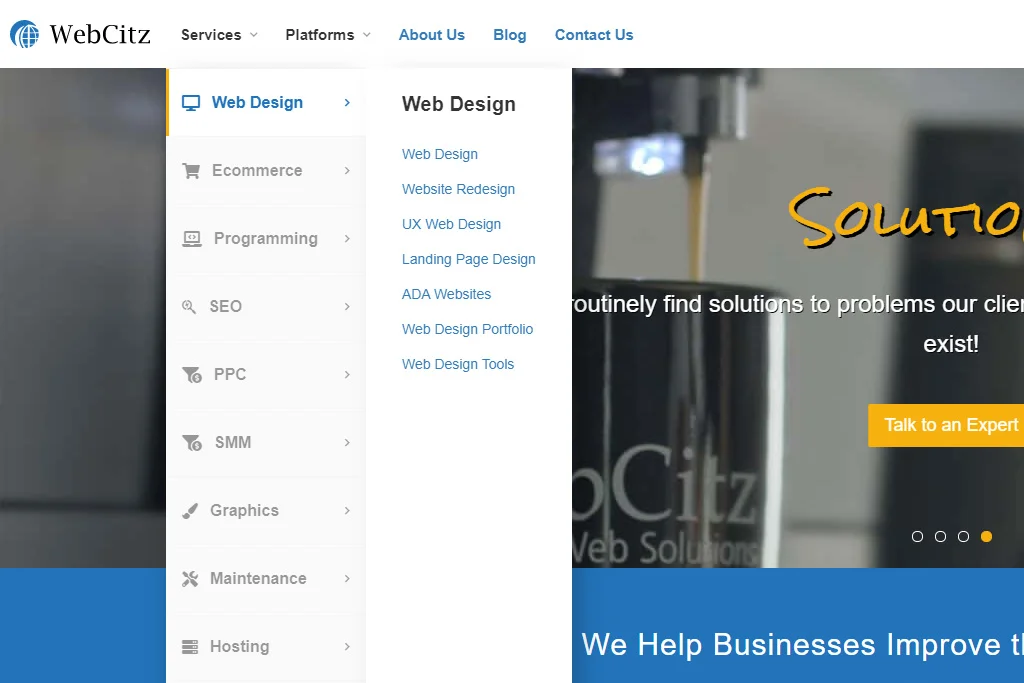Select the second carousel slide dot
The image size is (1024, 683).
pos(940,536)
